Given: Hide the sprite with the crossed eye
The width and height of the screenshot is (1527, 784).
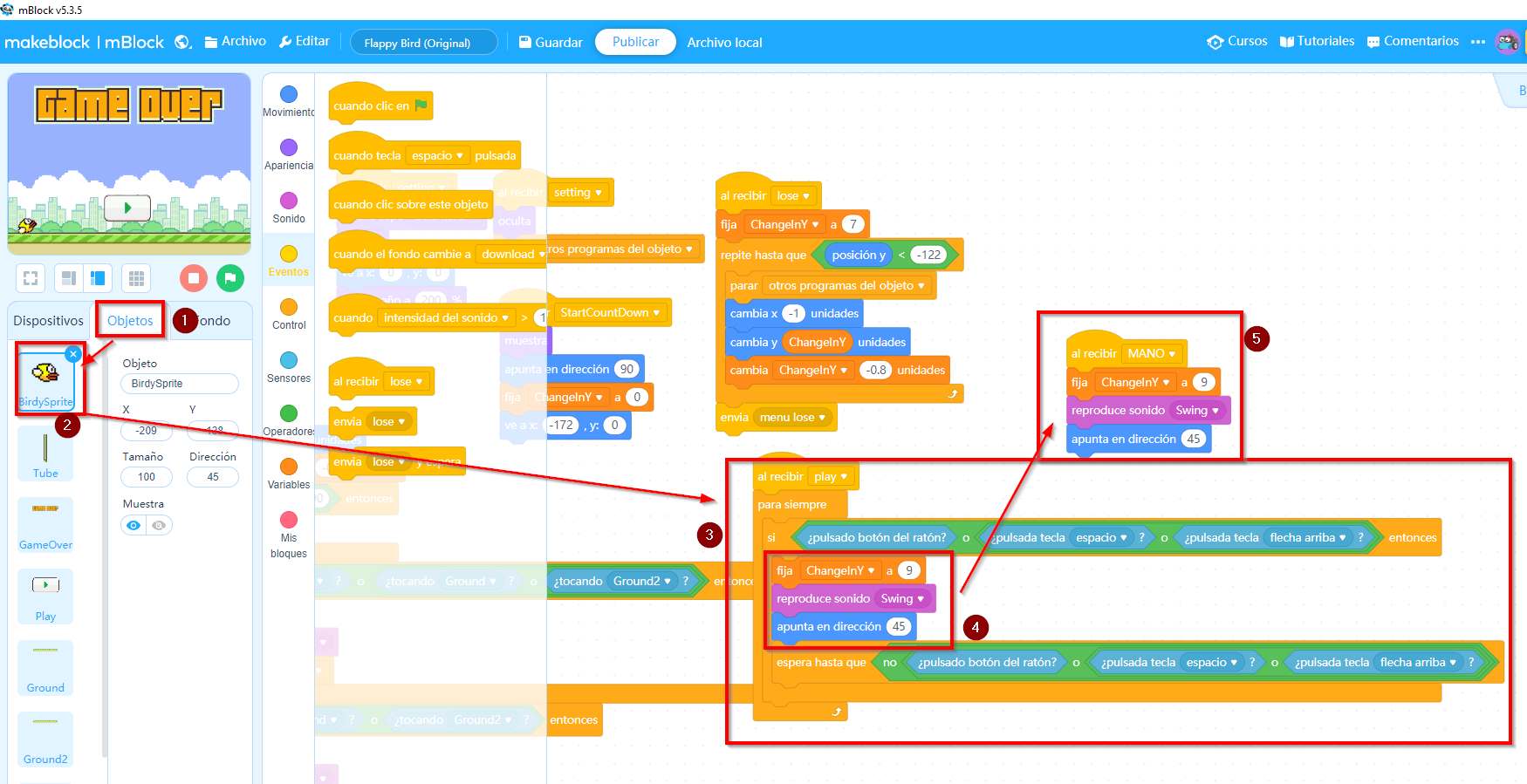Looking at the screenshot, I should (159, 525).
